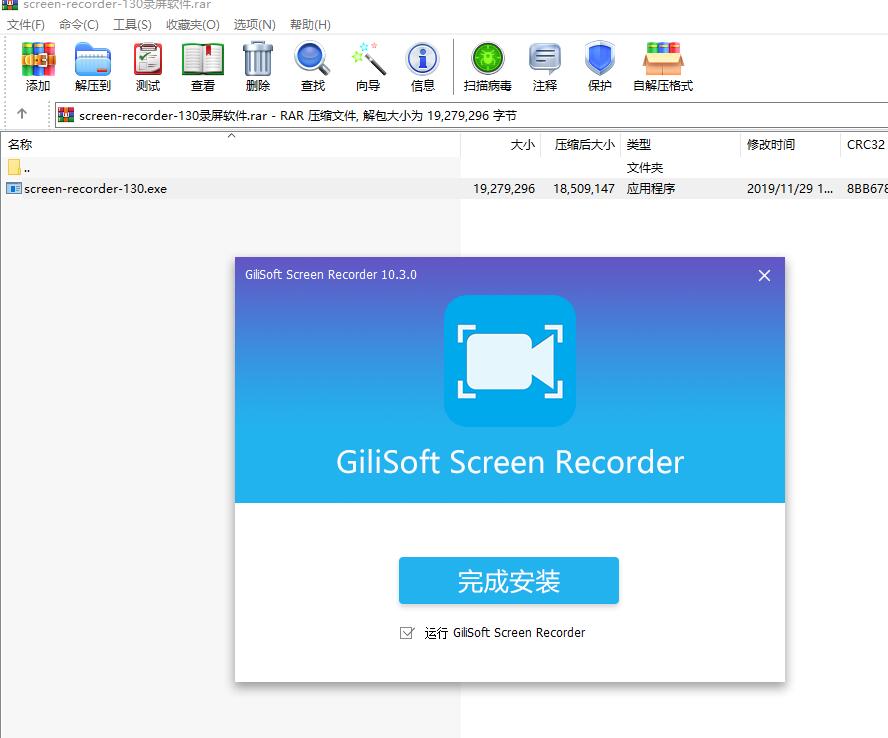The width and height of the screenshot is (888, 738).
Task: Sort by 压缩后大小 column header
Action: [x=581, y=145]
